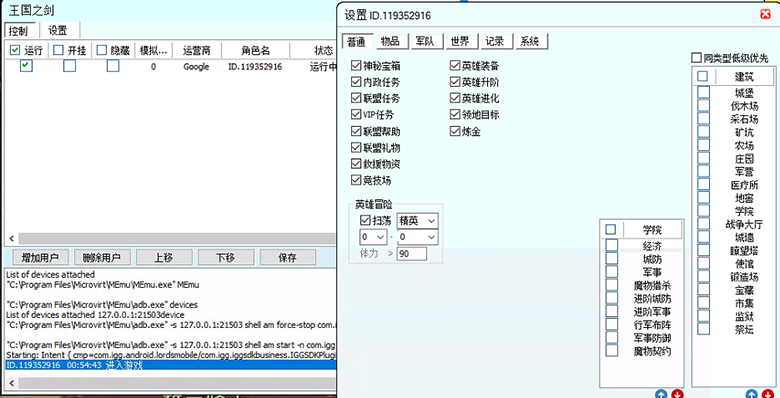Disable 联盟帮助

[x=356, y=131]
